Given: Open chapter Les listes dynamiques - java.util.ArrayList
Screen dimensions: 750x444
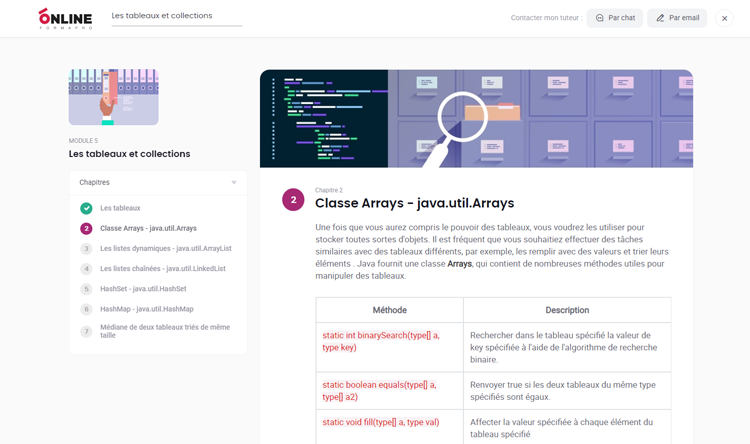Looking at the screenshot, I should [x=165, y=248].
